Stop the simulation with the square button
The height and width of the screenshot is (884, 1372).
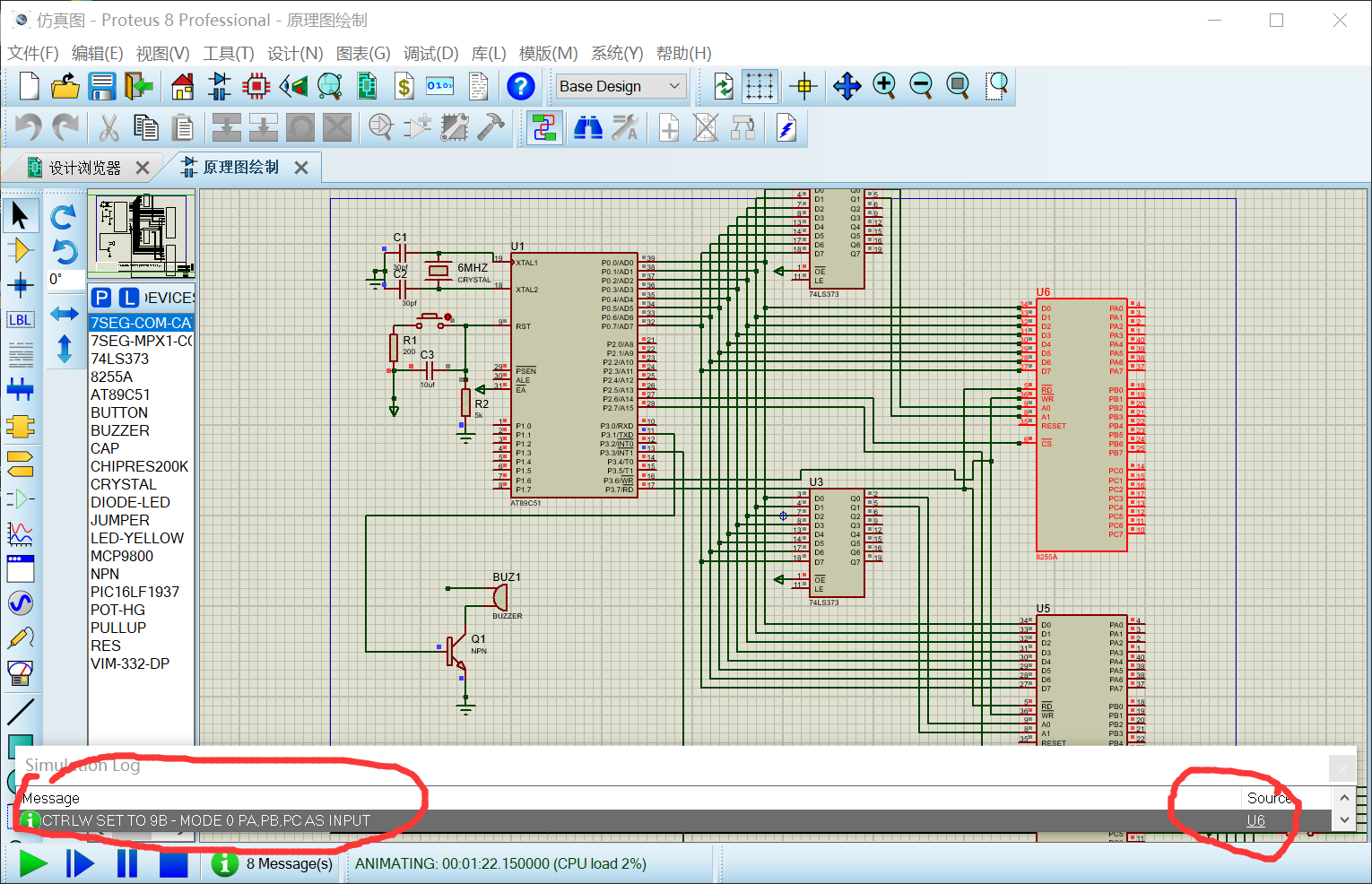174,863
